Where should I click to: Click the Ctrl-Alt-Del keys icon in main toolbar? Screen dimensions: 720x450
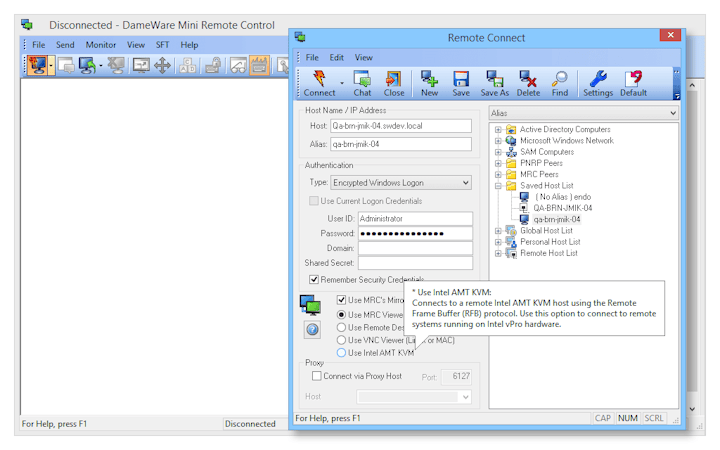[188, 66]
